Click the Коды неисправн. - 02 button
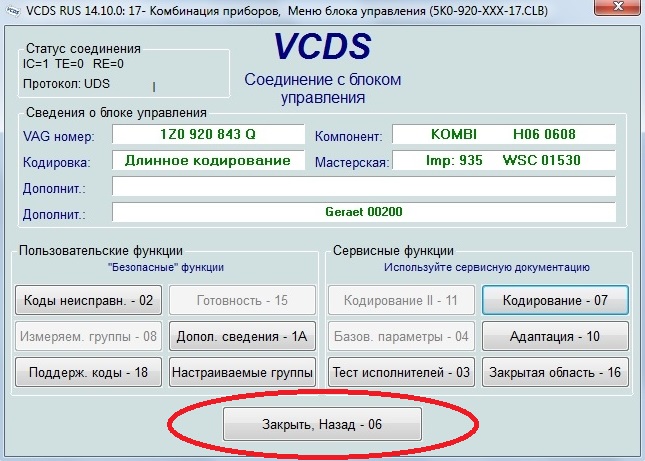This screenshot has width=645, height=461. pos(88,300)
